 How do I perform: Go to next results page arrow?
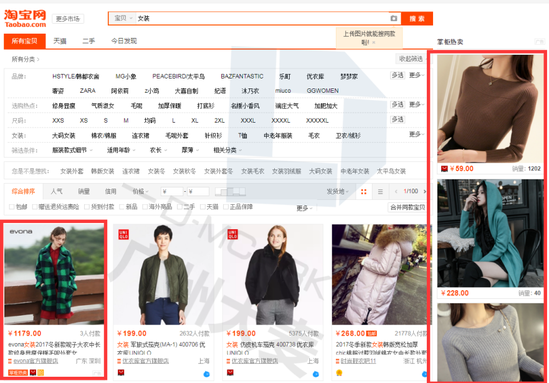425,192
